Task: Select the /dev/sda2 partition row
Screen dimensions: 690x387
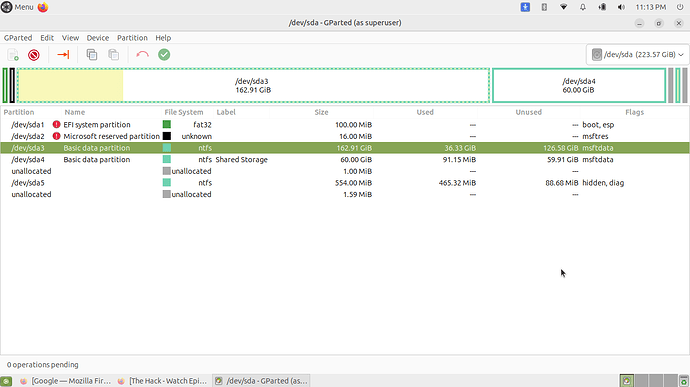Action: click(345, 136)
